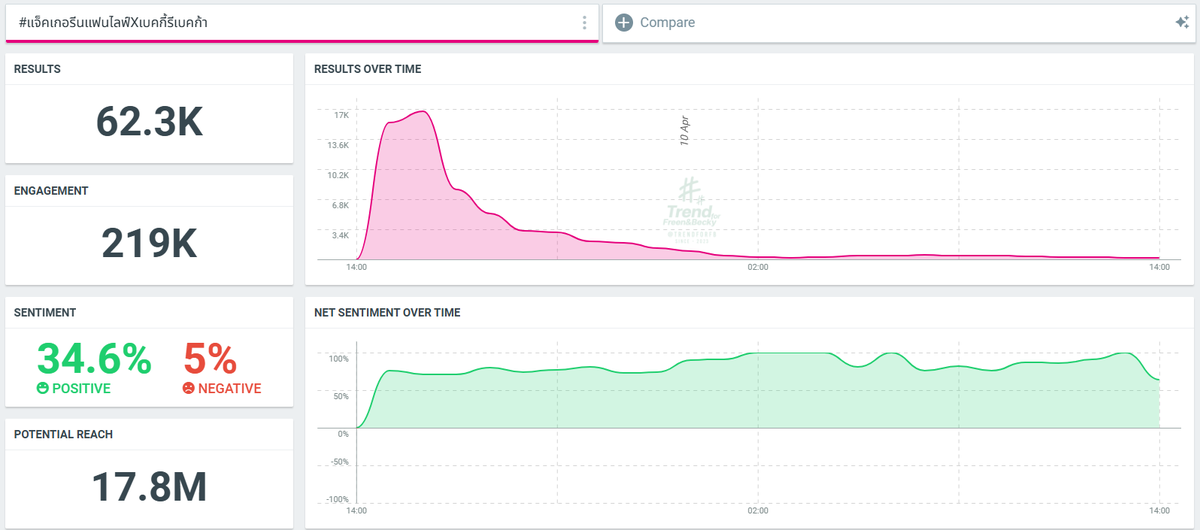Click the 219K engagement value
This screenshot has width=1200, height=530.
click(x=149, y=244)
